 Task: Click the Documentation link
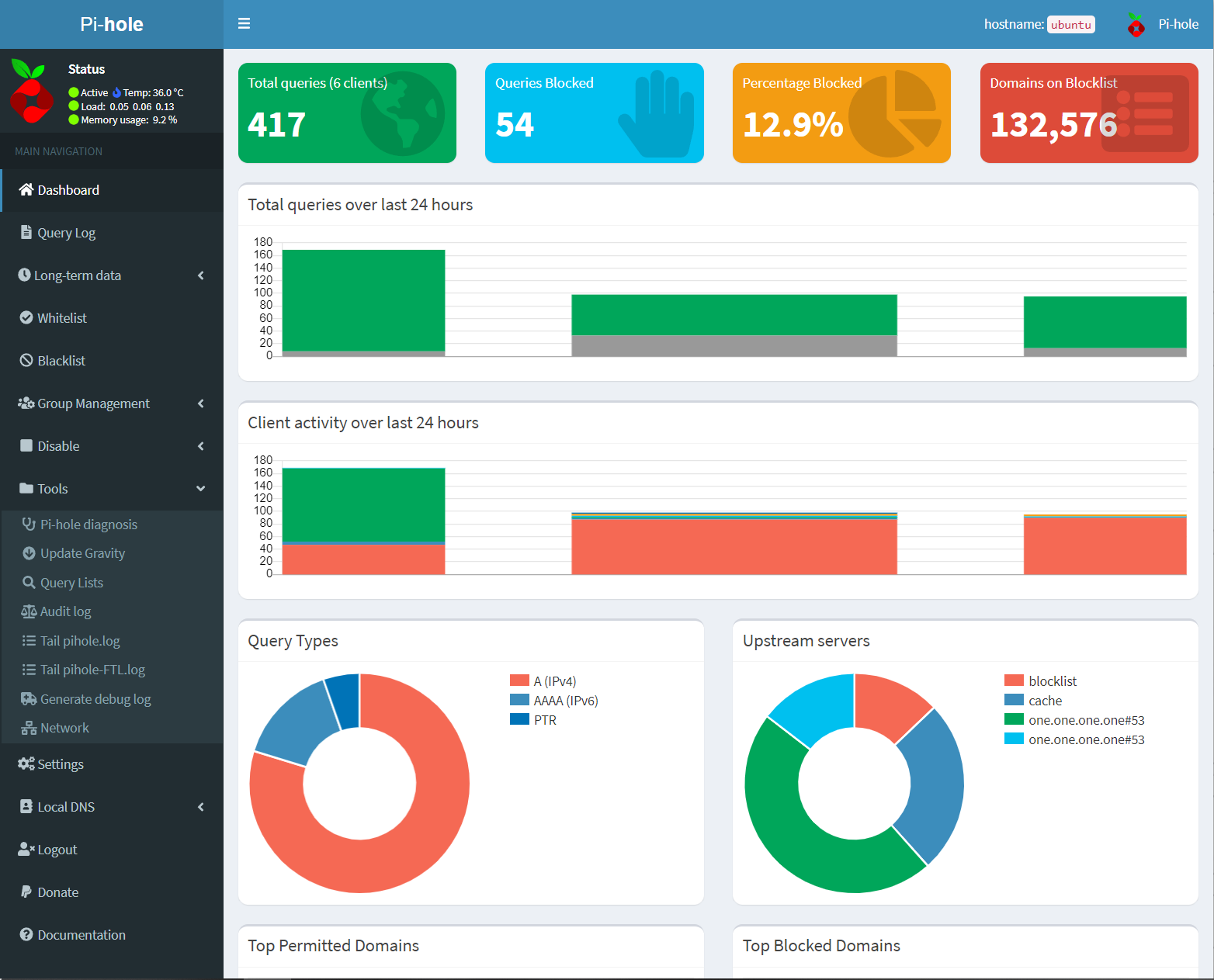coord(81,934)
